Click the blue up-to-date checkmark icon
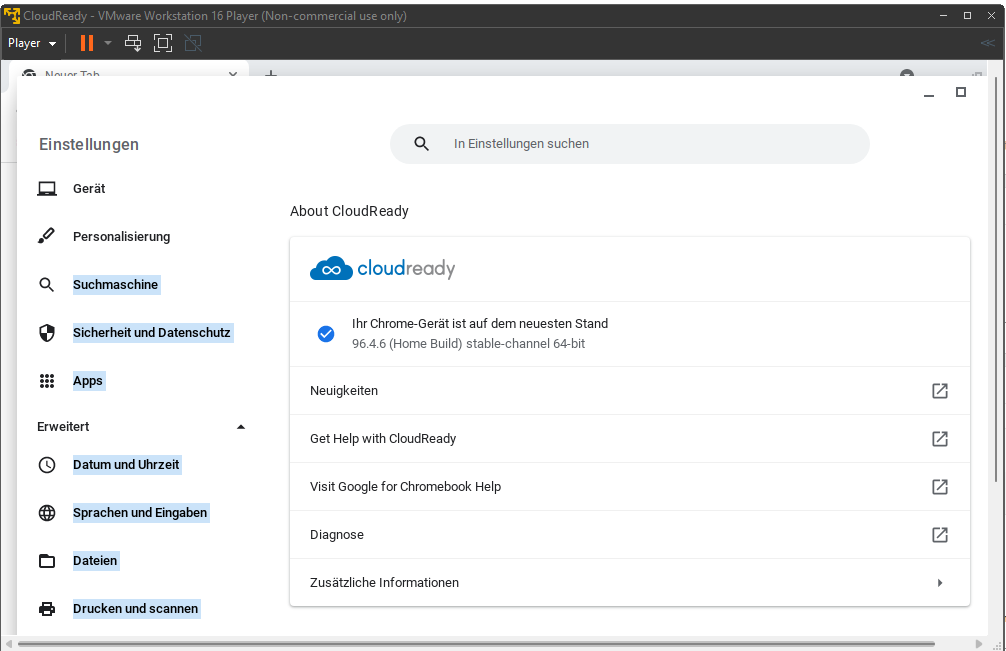Image resolution: width=1006 pixels, height=651 pixels. (x=326, y=334)
